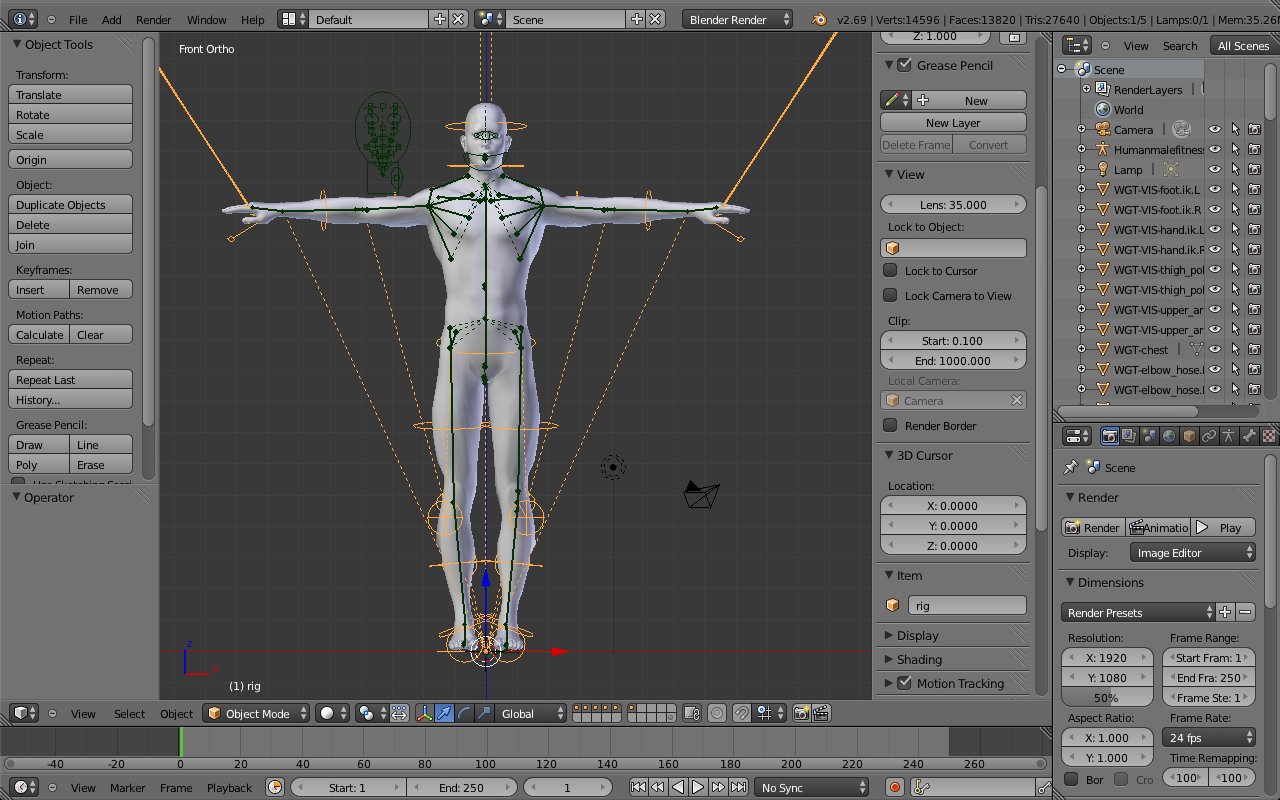
Task: Click the Blender logo icon in info header
Action: [x=819, y=19]
